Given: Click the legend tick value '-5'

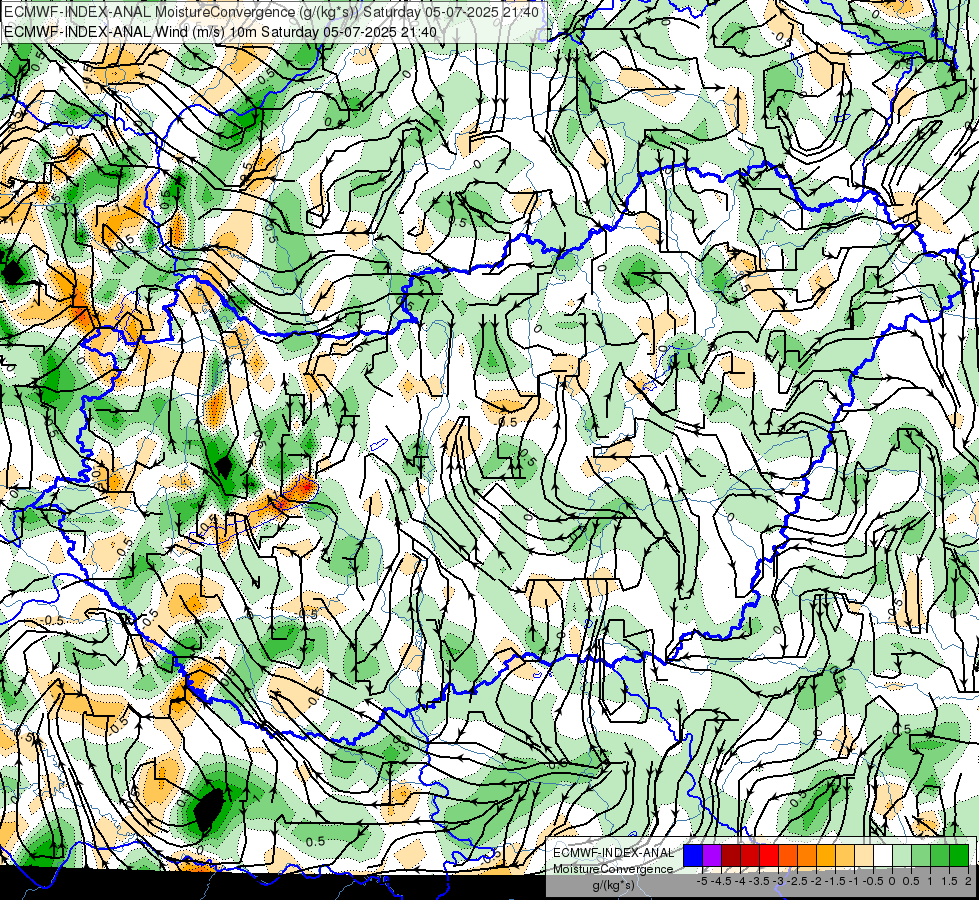Looking at the screenshot, I should [702, 881].
